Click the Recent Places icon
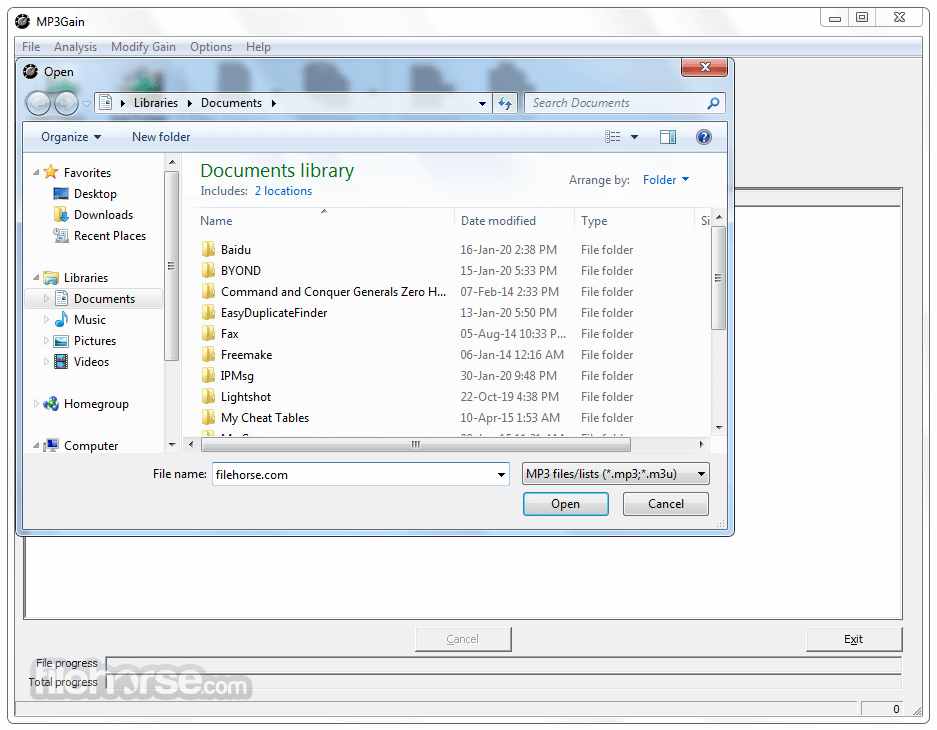The height and width of the screenshot is (730, 937). pos(61,235)
